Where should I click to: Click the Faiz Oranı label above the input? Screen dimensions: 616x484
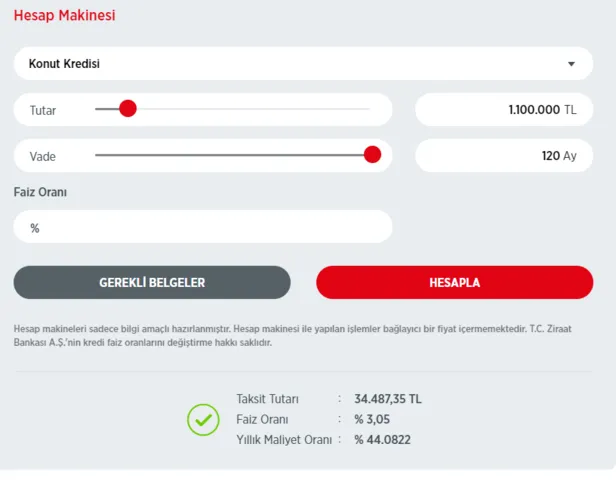click(x=40, y=191)
